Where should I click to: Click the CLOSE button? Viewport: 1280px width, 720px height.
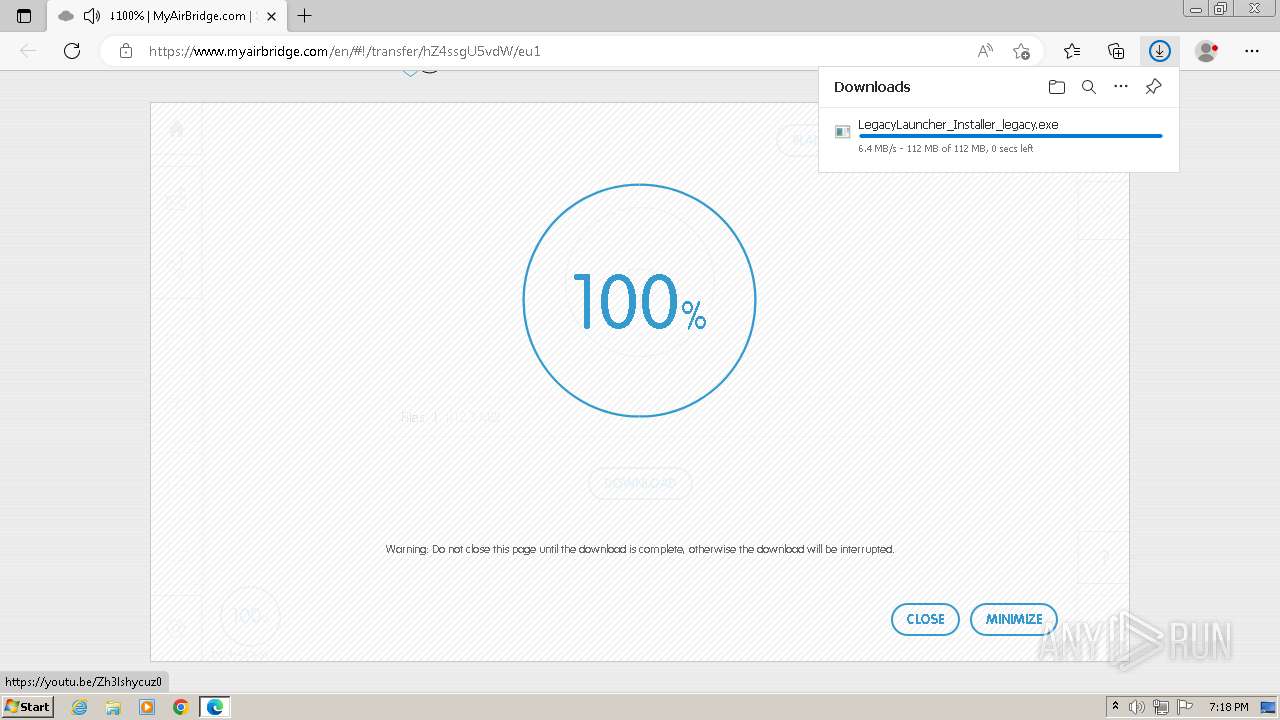[x=925, y=619]
